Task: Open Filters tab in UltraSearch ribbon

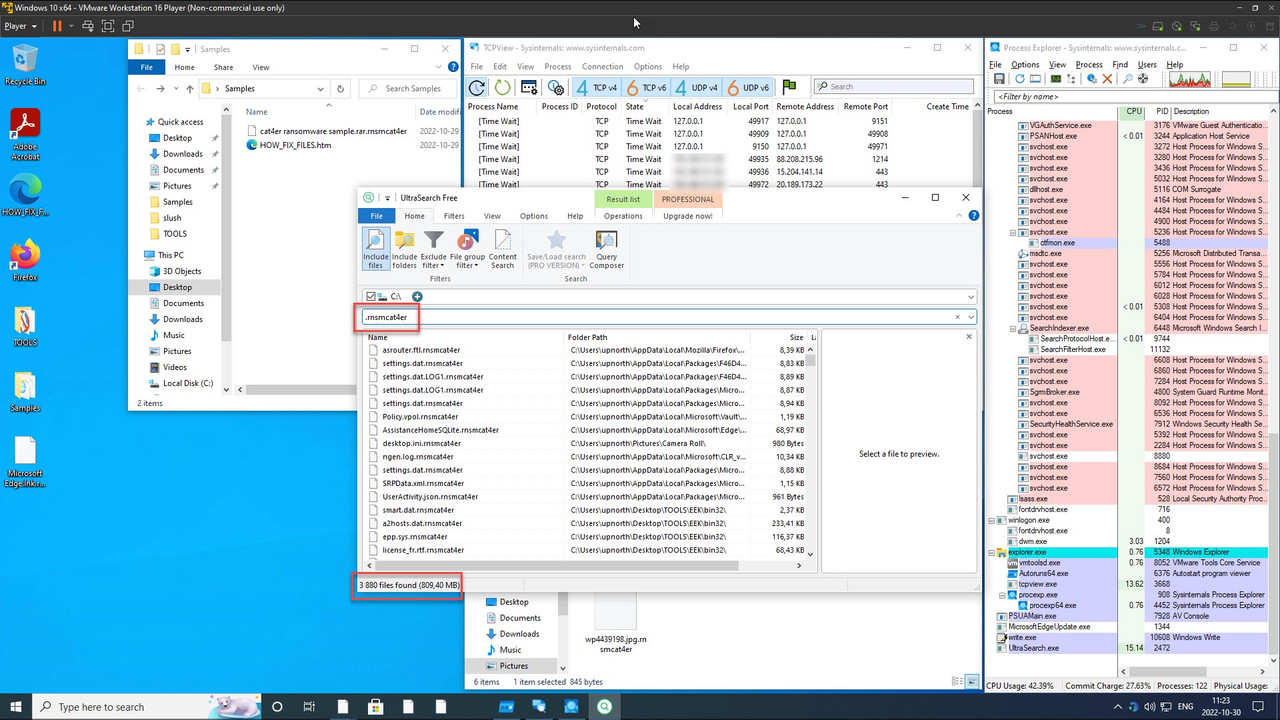Action: (x=454, y=216)
